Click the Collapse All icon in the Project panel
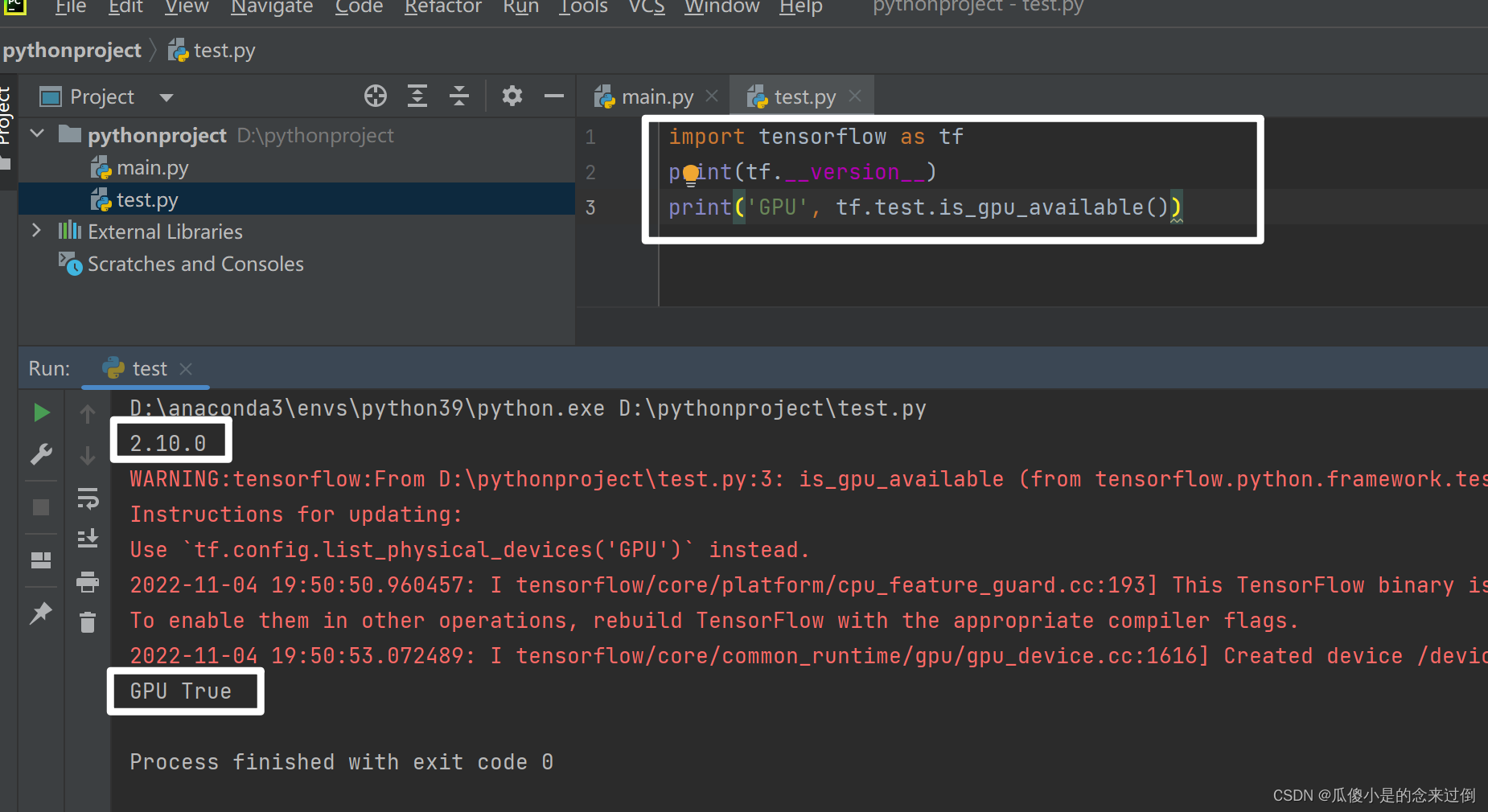This screenshot has height=812, width=1488. pos(459,96)
